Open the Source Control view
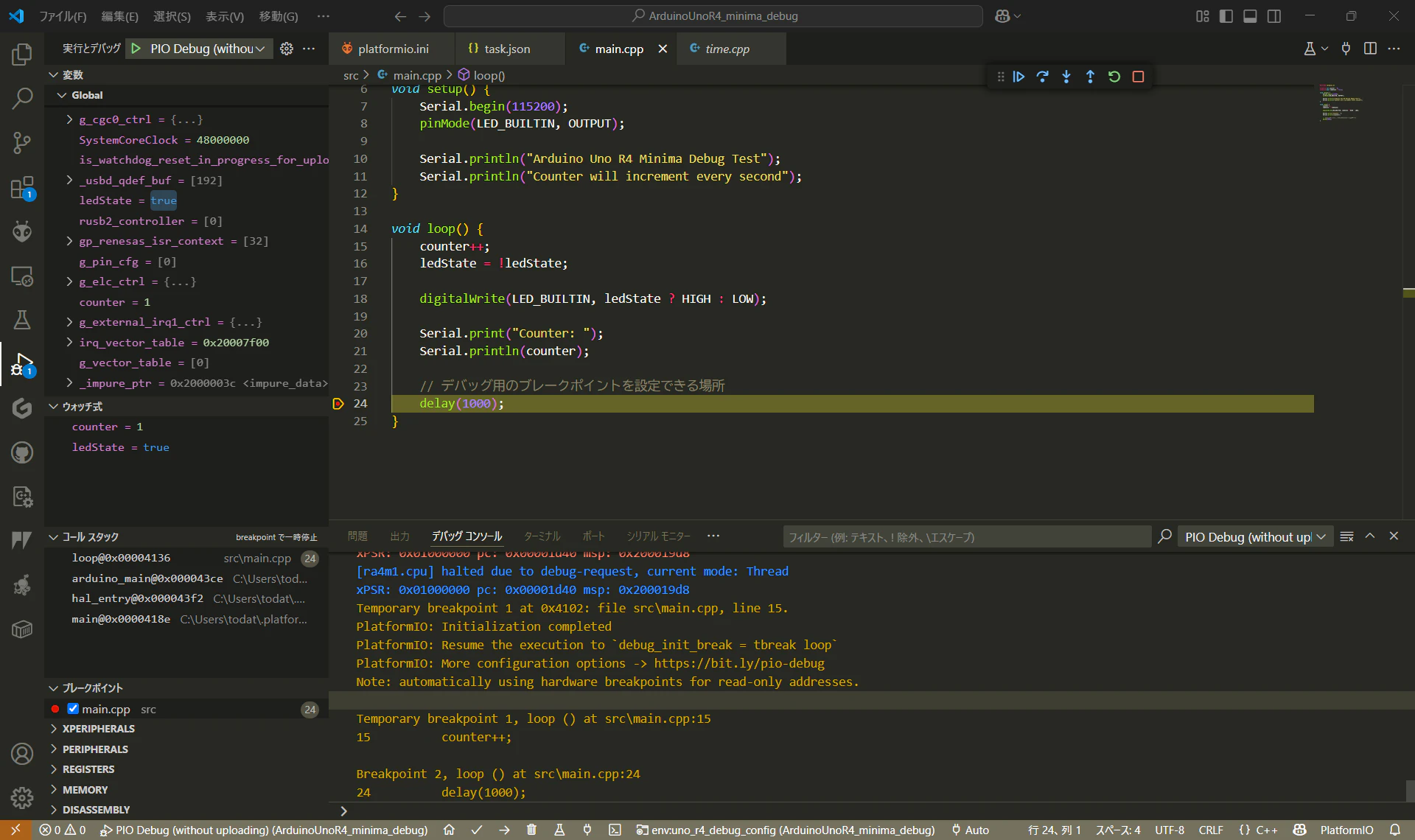This screenshot has height=840, width=1415. click(22, 142)
